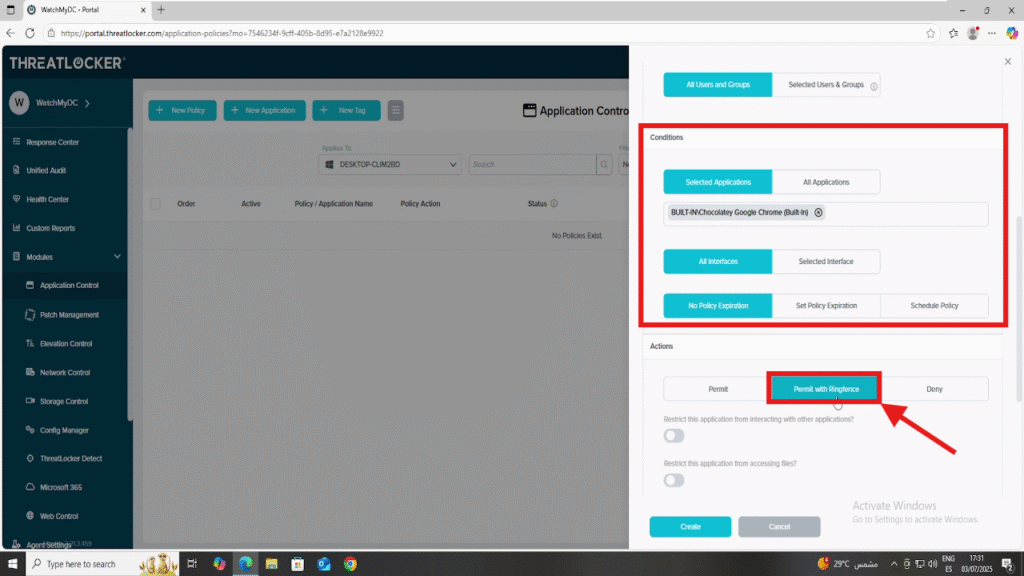Expand WatchMyDC organization chevron
This screenshot has height=576, width=1024.
pos(88,103)
